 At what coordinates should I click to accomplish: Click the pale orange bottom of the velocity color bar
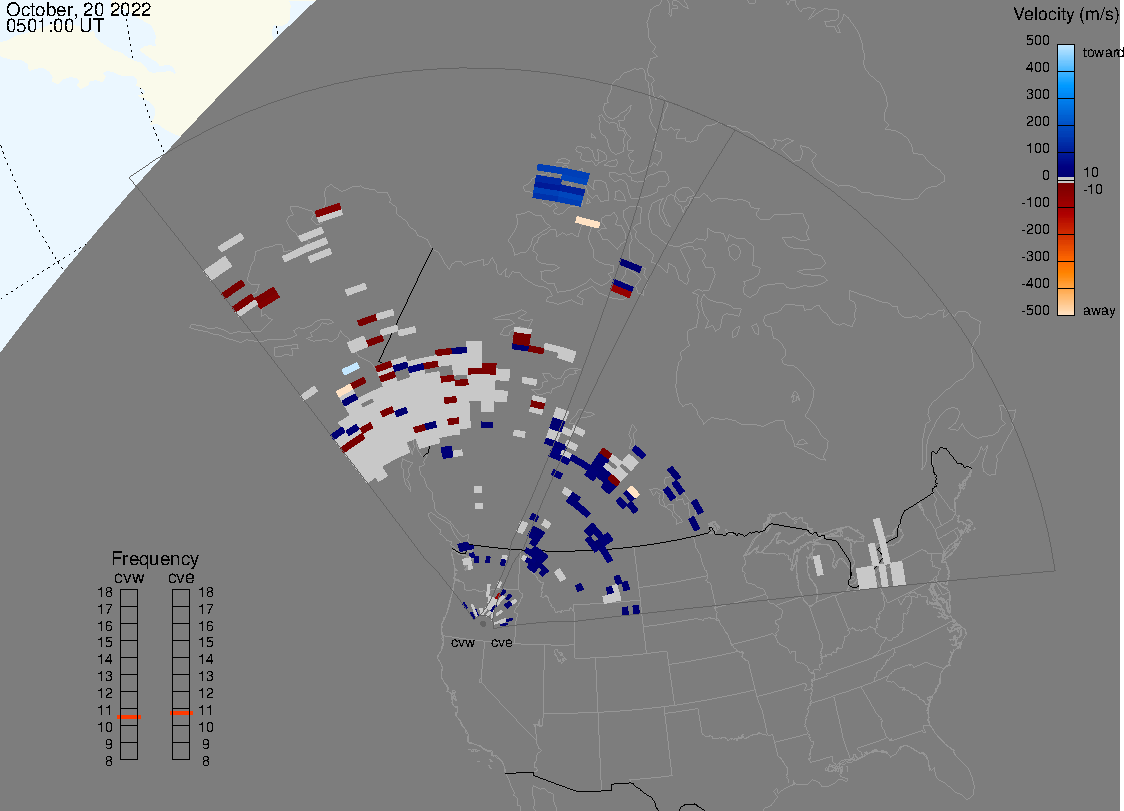[1066, 302]
